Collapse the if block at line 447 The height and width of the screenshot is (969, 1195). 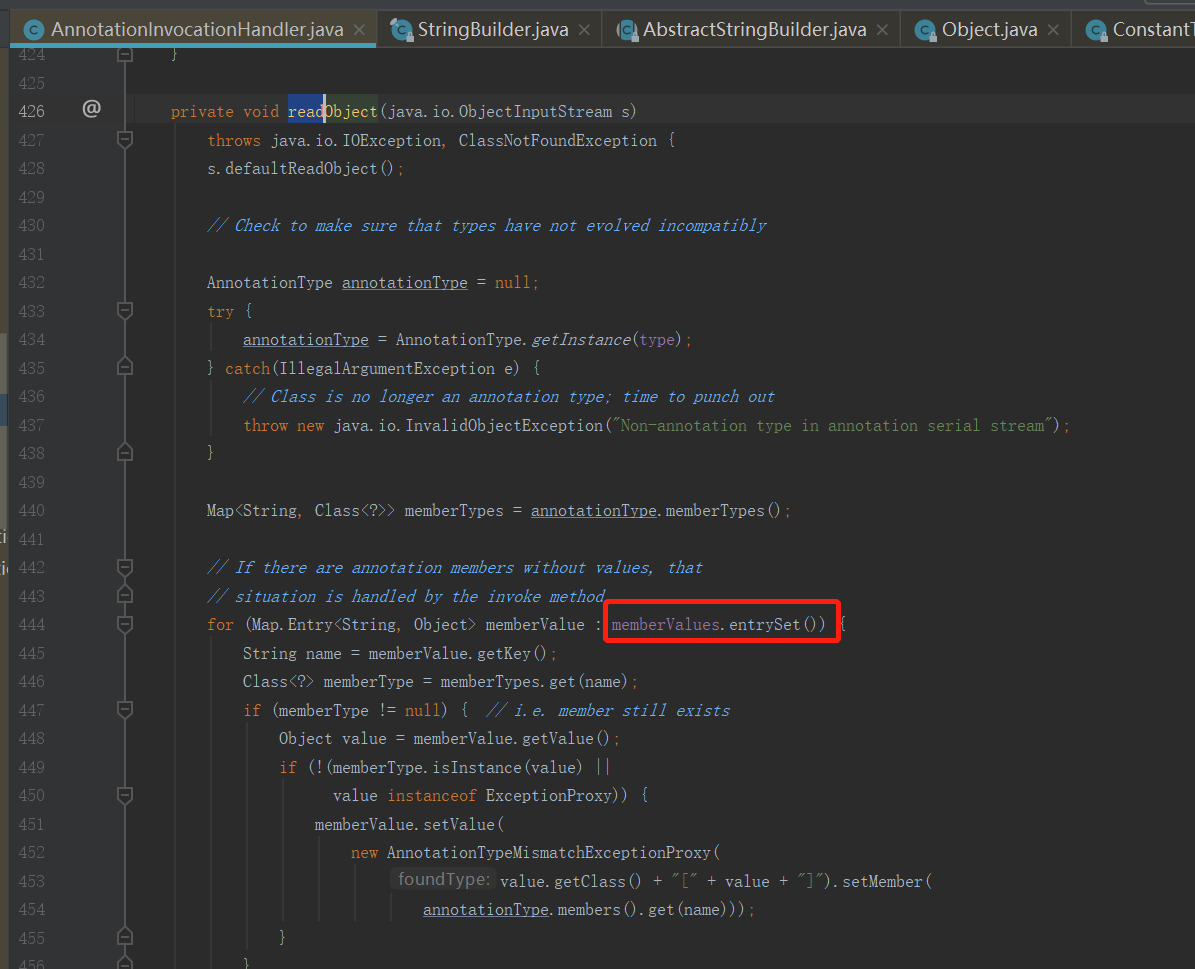click(x=124, y=711)
